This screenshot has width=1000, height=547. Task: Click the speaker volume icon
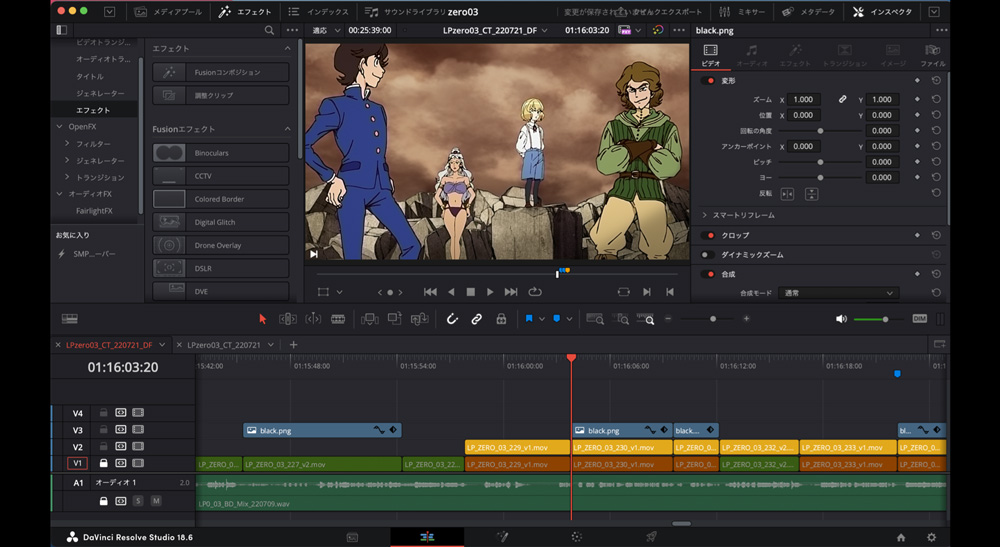tap(841, 319)
